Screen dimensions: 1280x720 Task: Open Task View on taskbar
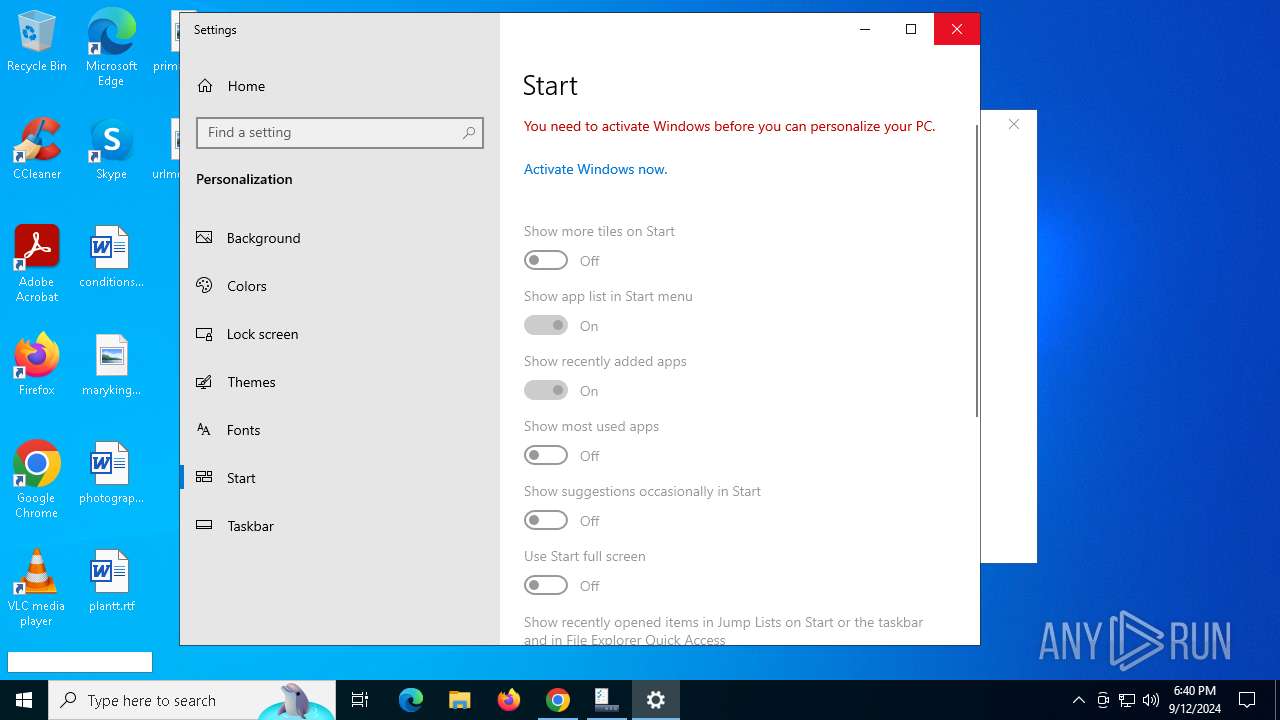[360, 700]
